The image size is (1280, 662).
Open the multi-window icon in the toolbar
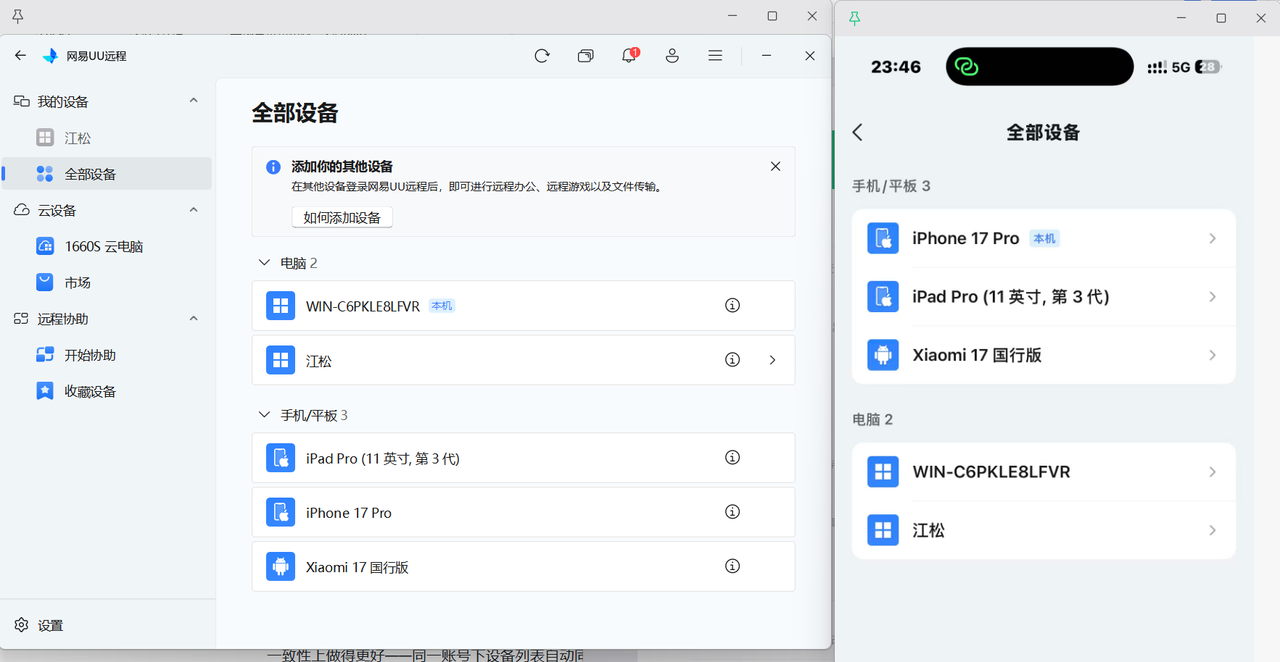(x=586, y=56)
